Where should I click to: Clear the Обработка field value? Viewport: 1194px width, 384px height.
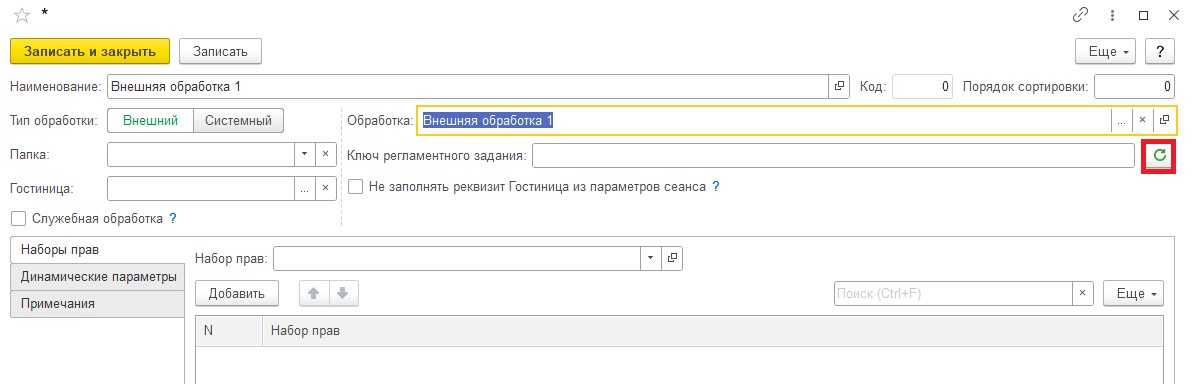1142,120
